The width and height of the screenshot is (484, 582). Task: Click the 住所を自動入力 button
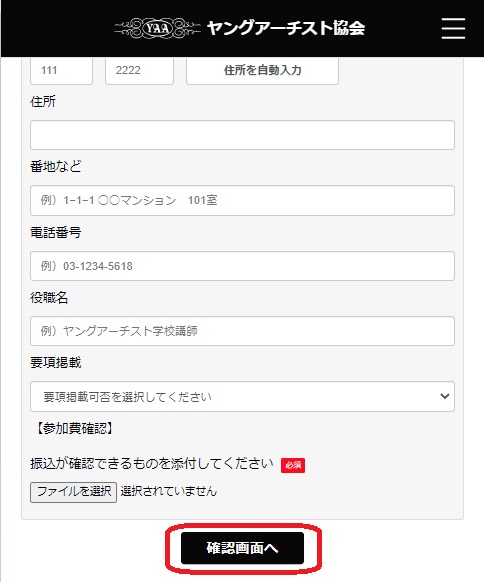(262, 71)
